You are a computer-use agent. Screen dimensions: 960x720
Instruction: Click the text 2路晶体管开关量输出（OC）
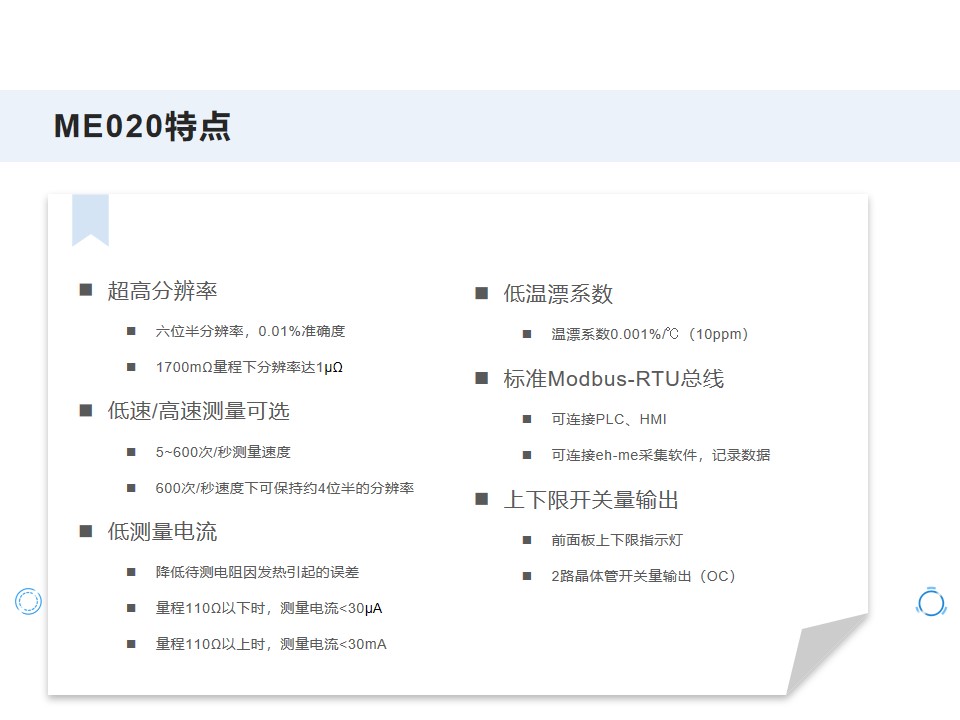click(x=643, y=576)
